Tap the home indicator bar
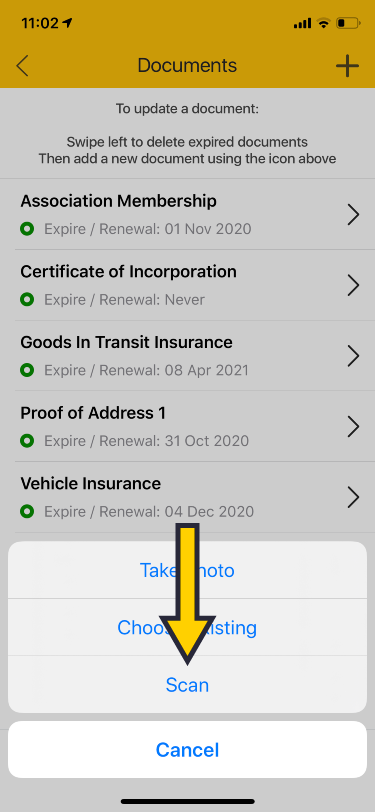Viewport: 375px width, 812px height. click(x=188, y=801)
